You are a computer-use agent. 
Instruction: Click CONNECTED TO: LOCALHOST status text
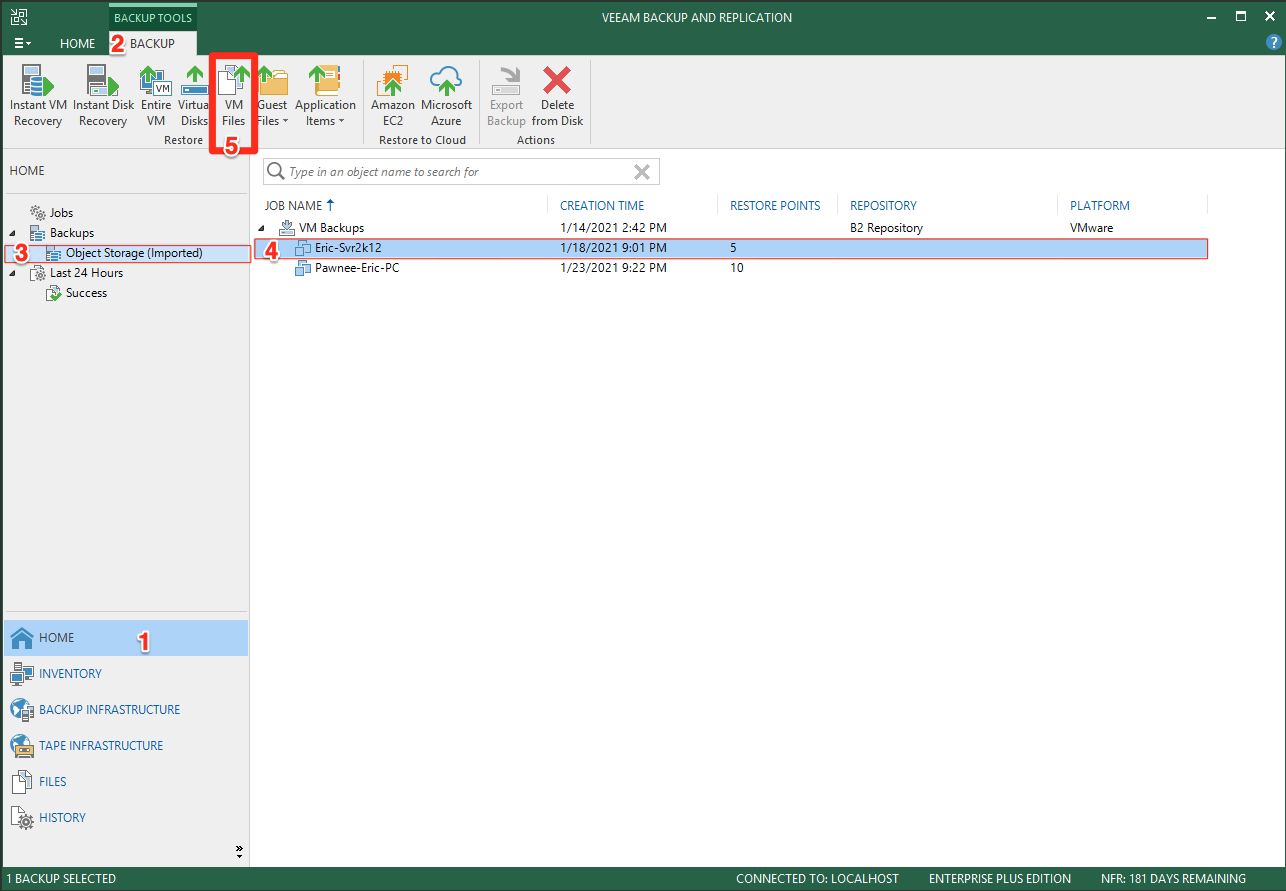coord(817,879)
